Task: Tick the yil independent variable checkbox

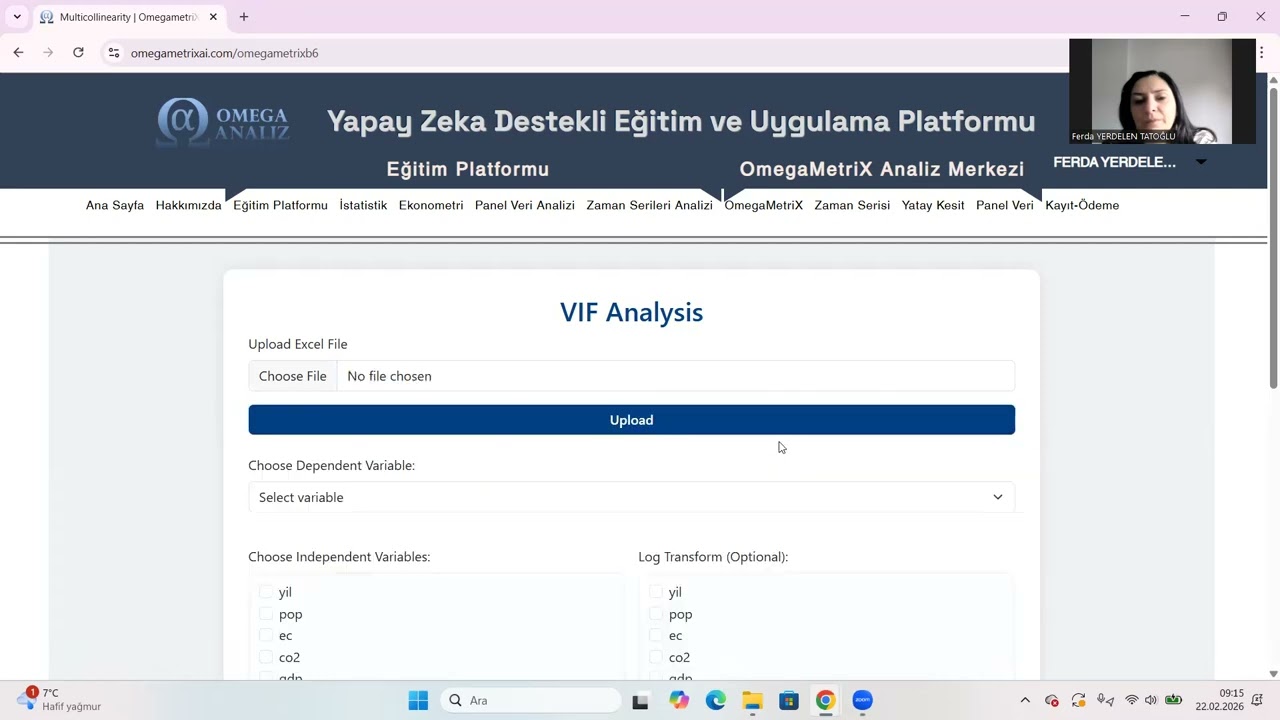Action: click(265, 592)
